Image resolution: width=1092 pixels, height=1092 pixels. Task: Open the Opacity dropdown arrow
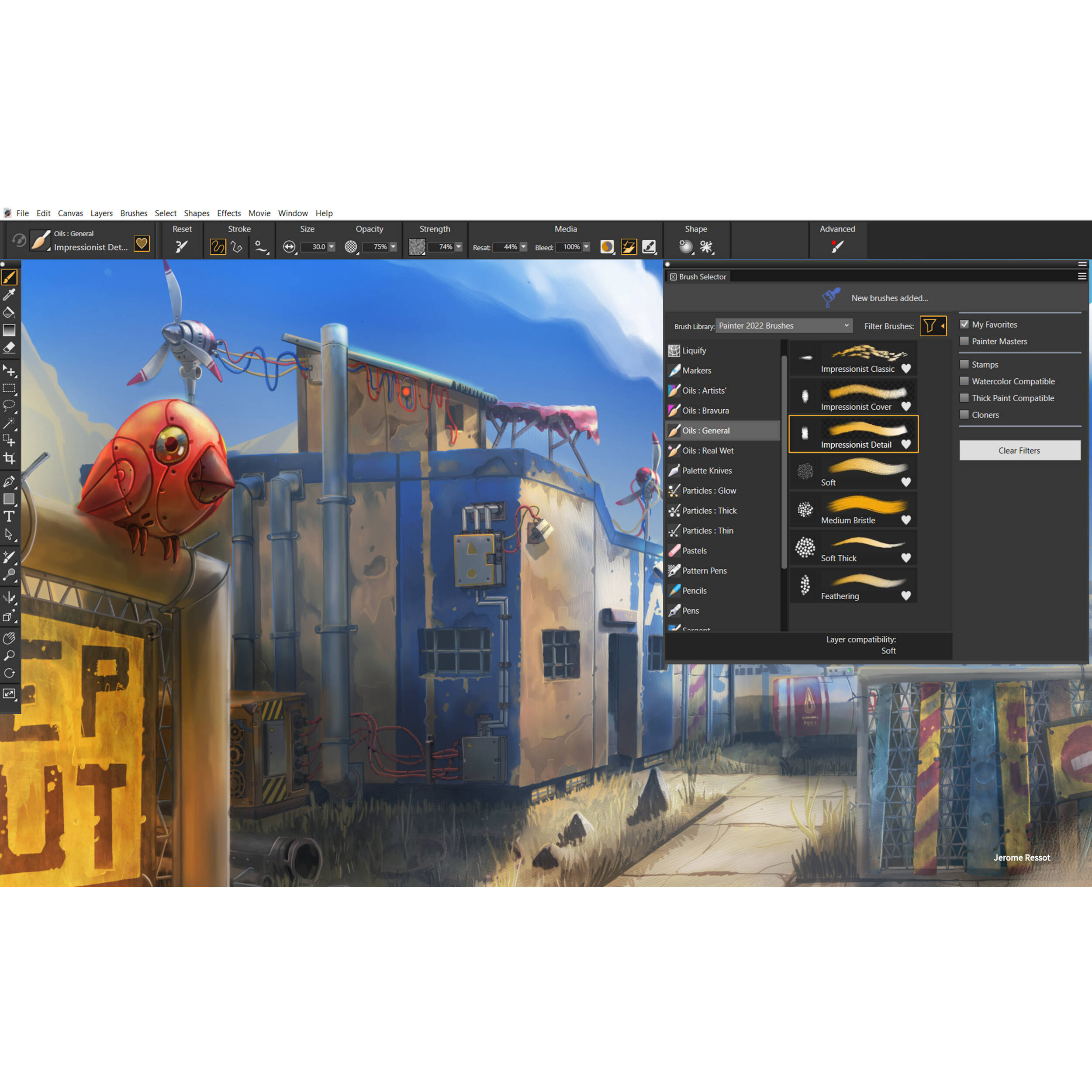click(393, 247)
